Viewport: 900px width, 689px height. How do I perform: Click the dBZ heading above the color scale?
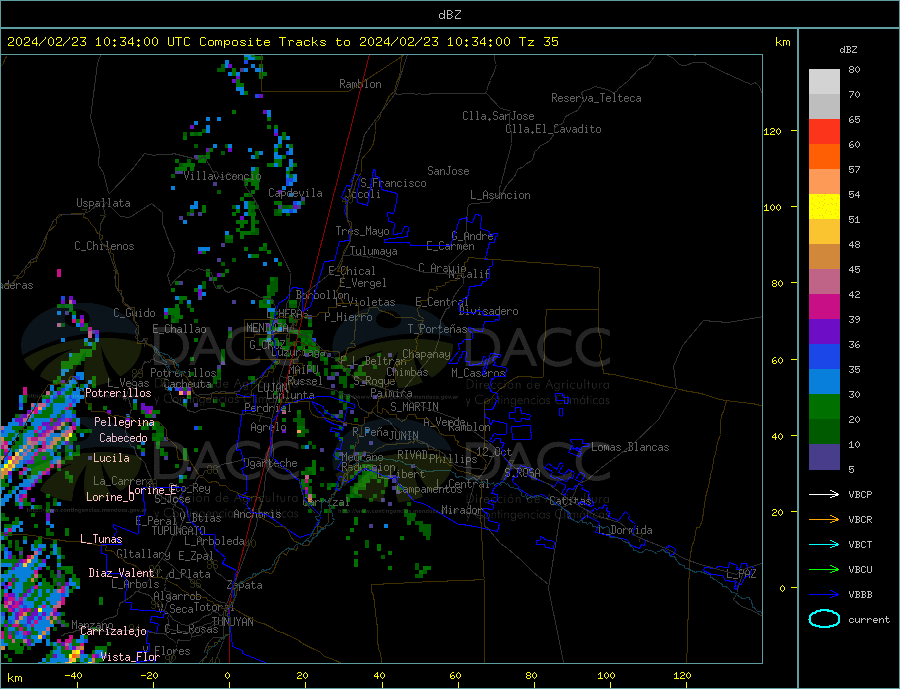848,50
